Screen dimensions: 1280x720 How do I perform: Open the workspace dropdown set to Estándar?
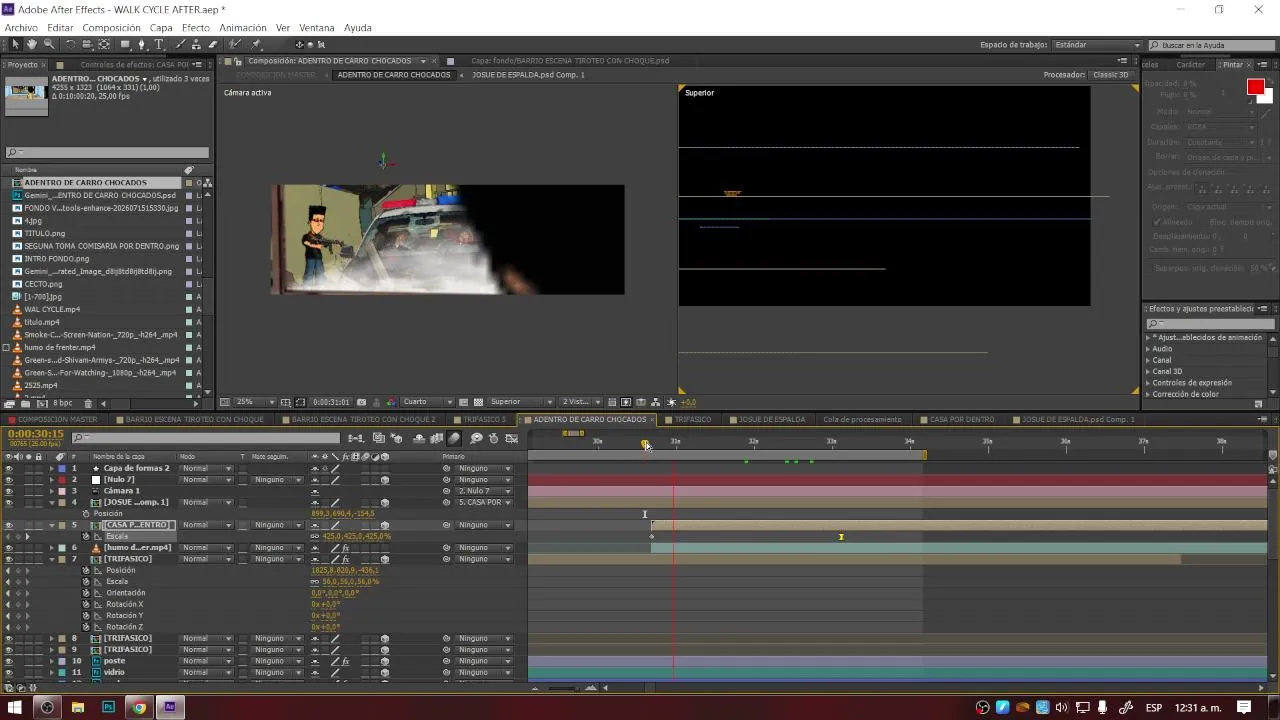click(1097, 45)
